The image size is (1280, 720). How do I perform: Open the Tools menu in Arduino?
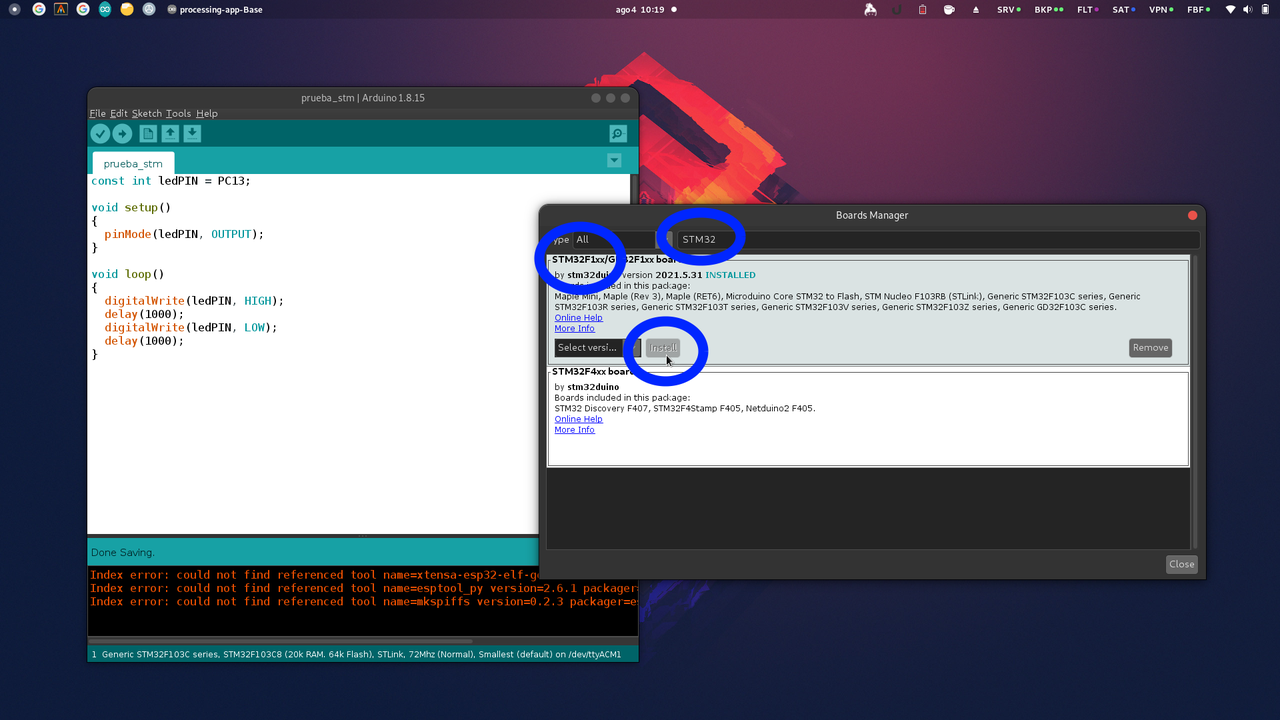(178, 113)
